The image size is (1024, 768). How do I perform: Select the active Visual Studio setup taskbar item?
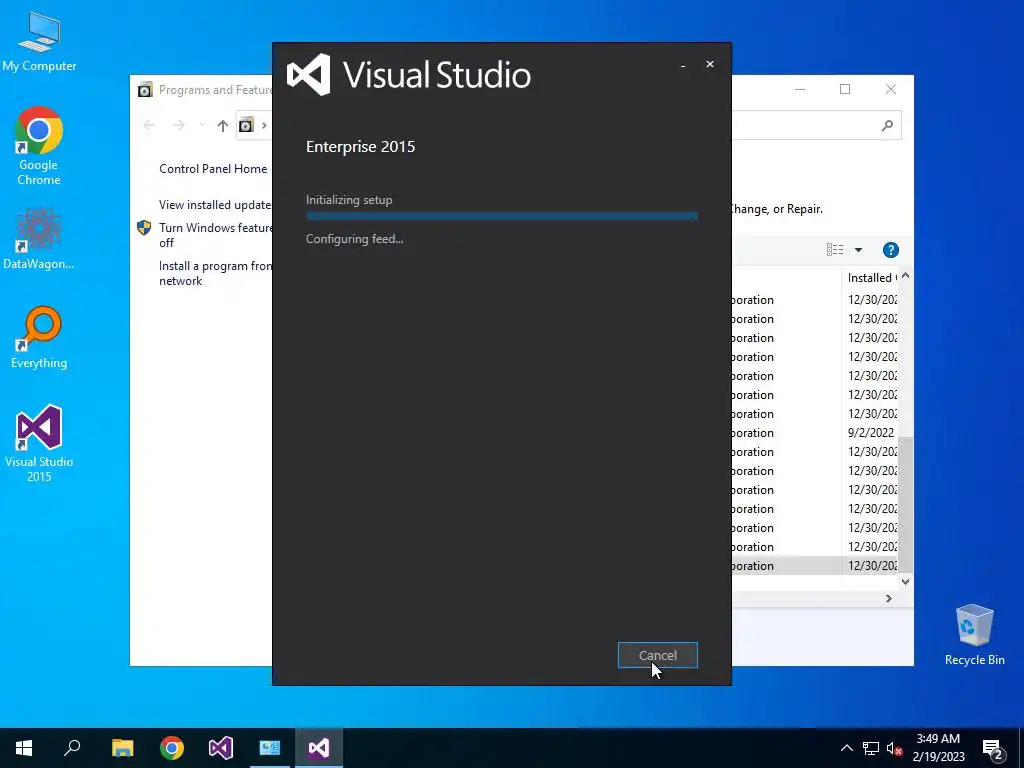319,748
